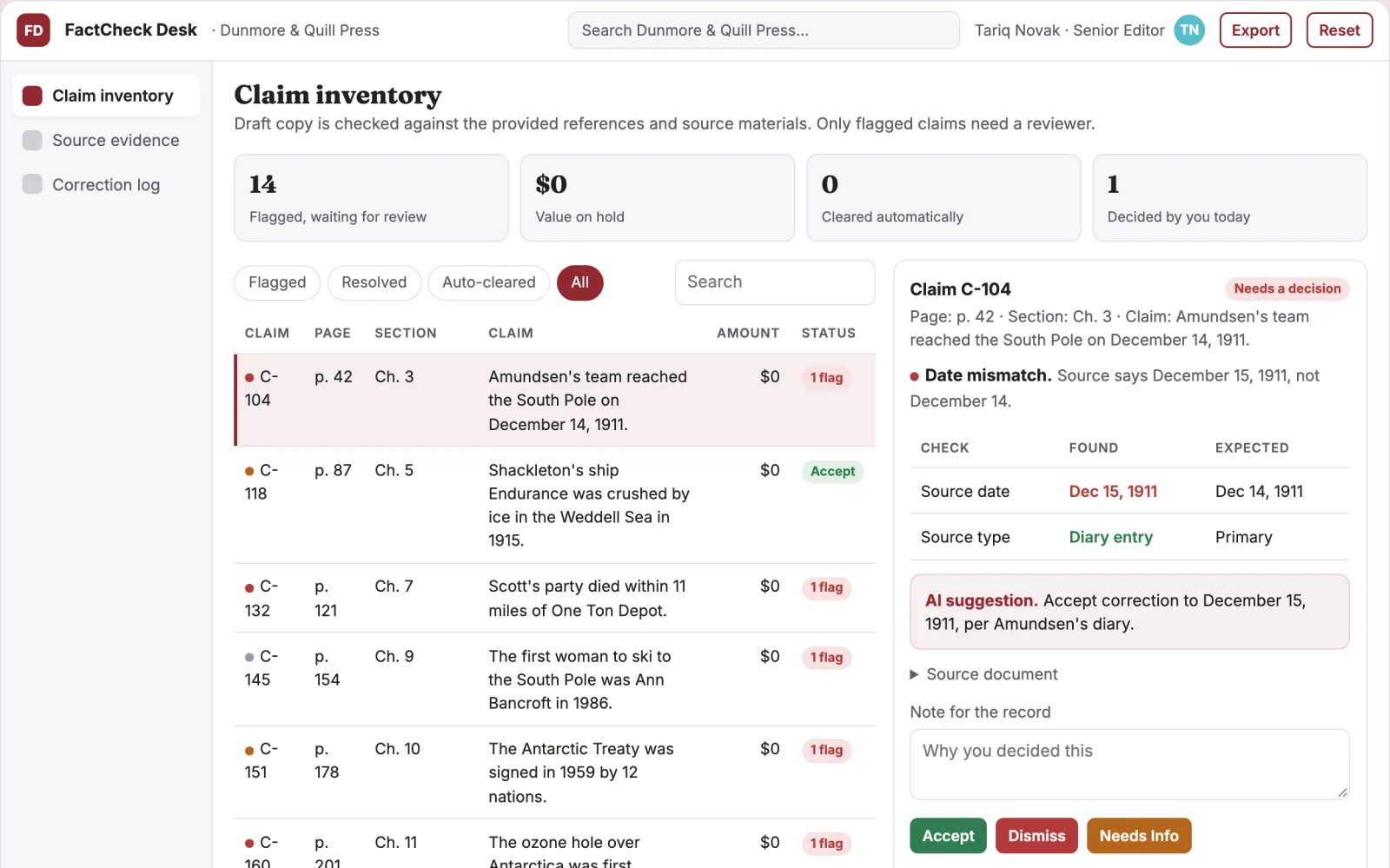Click the claim table Search field
Image resolution: width=1390 pixels, height=868 pixels.
coord(774,282)
